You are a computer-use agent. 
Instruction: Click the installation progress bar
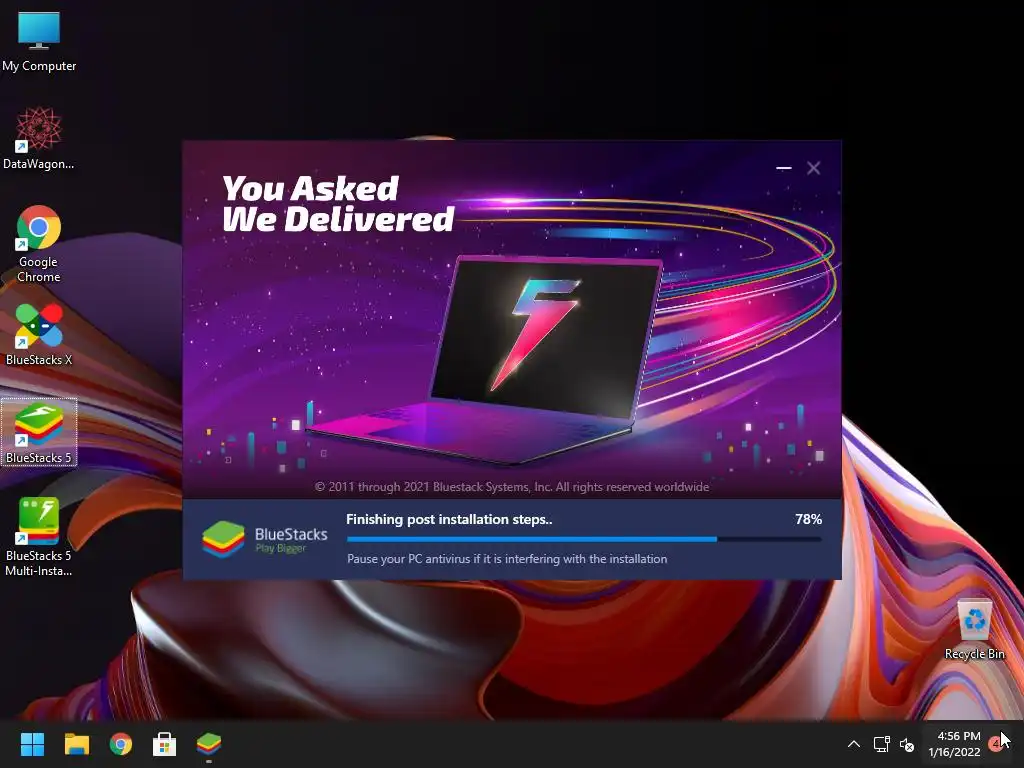(x=584, y=539)
